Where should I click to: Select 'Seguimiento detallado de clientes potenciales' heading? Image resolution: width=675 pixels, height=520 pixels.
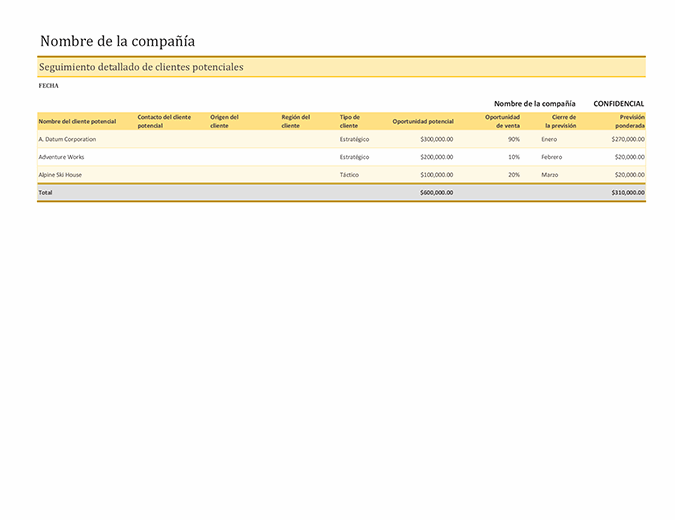pos(141,67)
